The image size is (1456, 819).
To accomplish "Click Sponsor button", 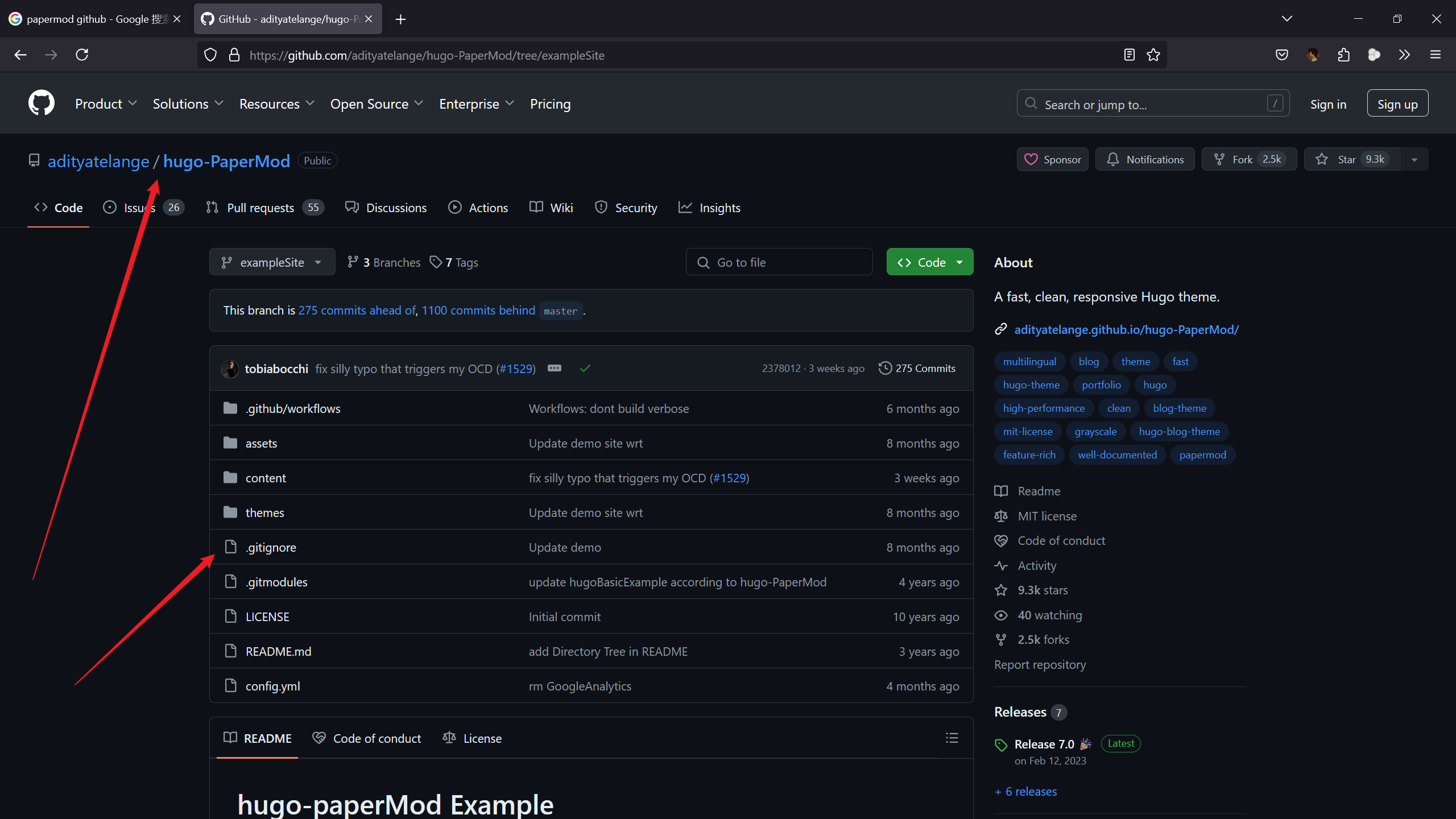I will tap(1052, 159).
